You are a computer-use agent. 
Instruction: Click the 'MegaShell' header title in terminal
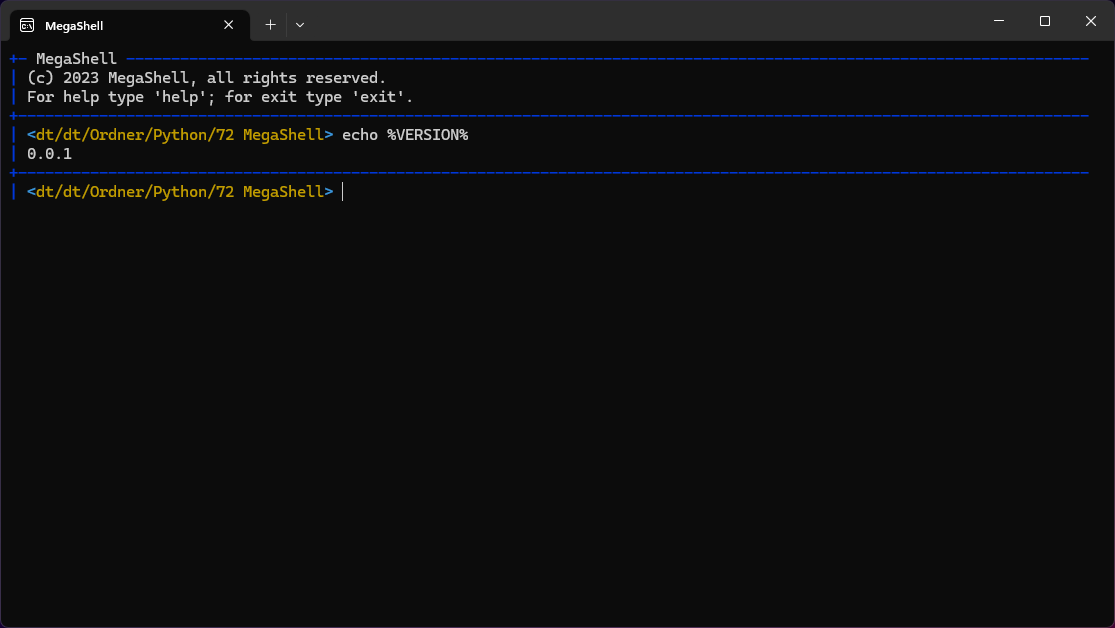76,58
